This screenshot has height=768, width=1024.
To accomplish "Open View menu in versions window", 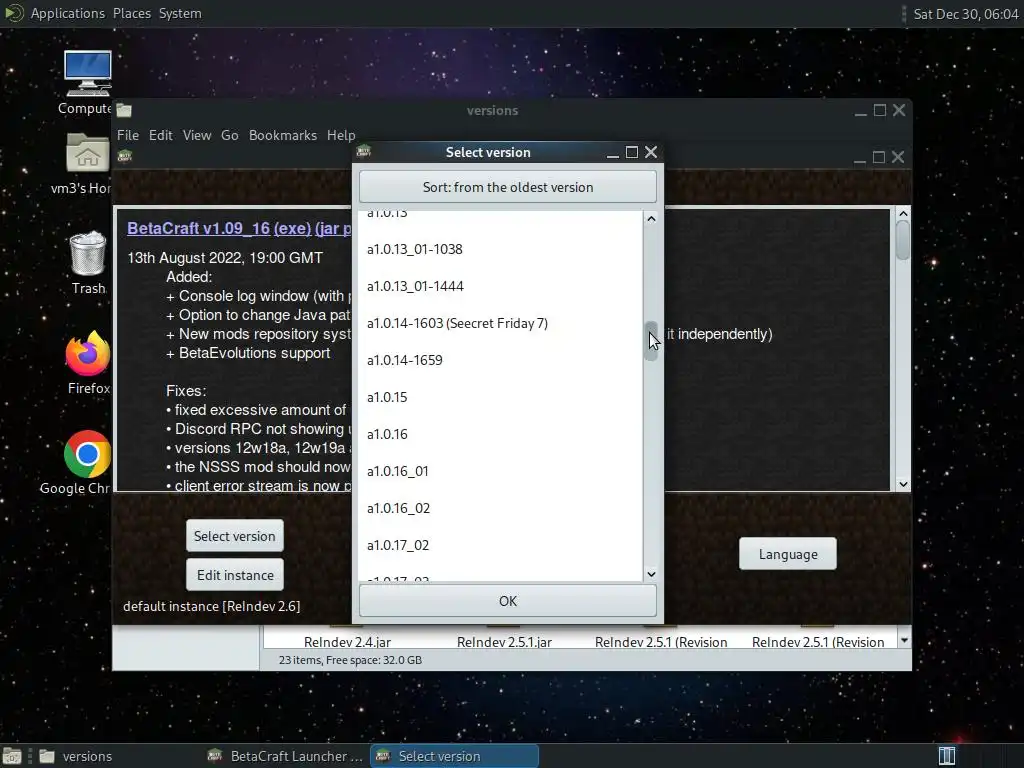I will click(x=197, y=135).
